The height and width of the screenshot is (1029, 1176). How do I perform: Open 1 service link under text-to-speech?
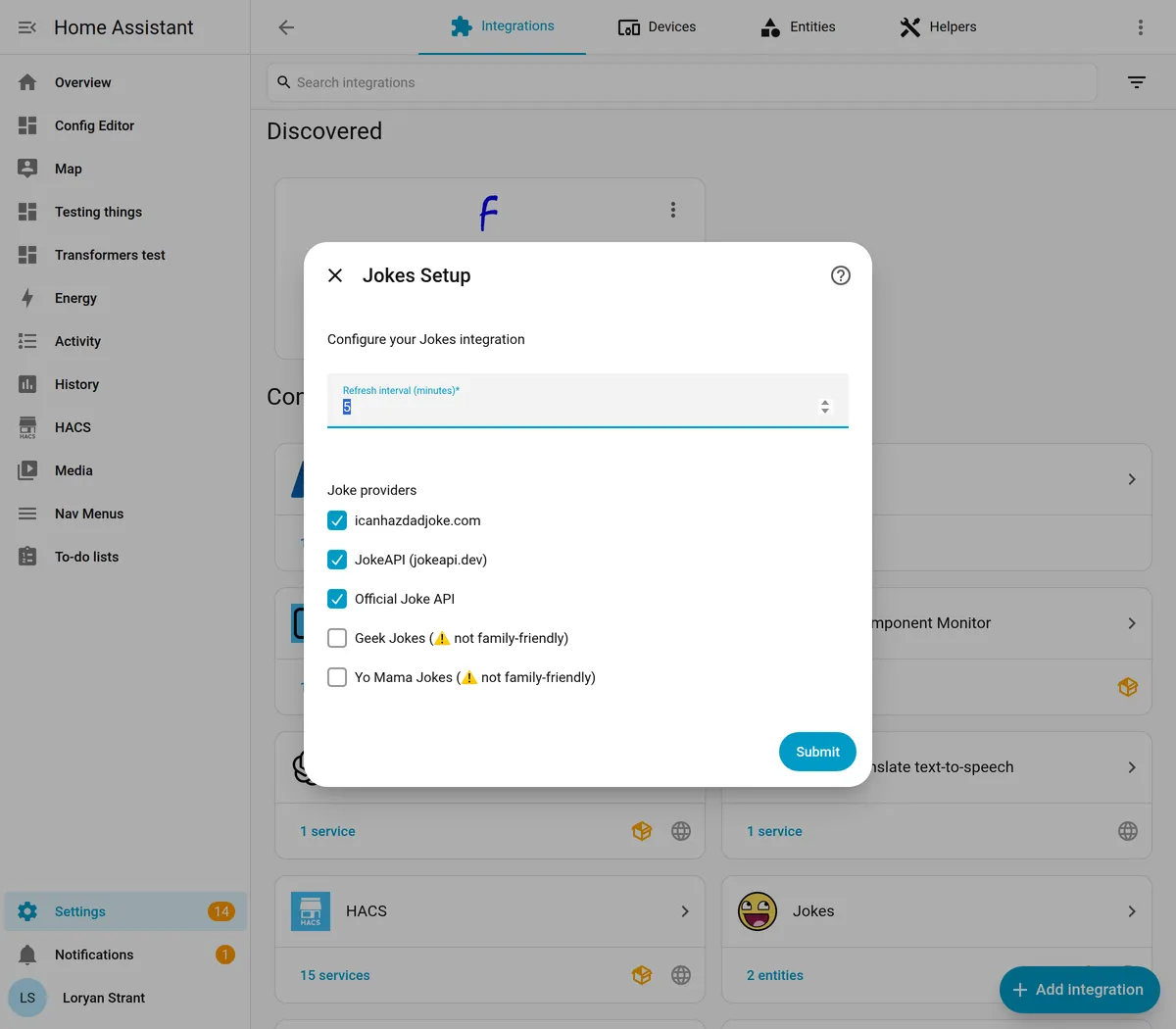774,831
